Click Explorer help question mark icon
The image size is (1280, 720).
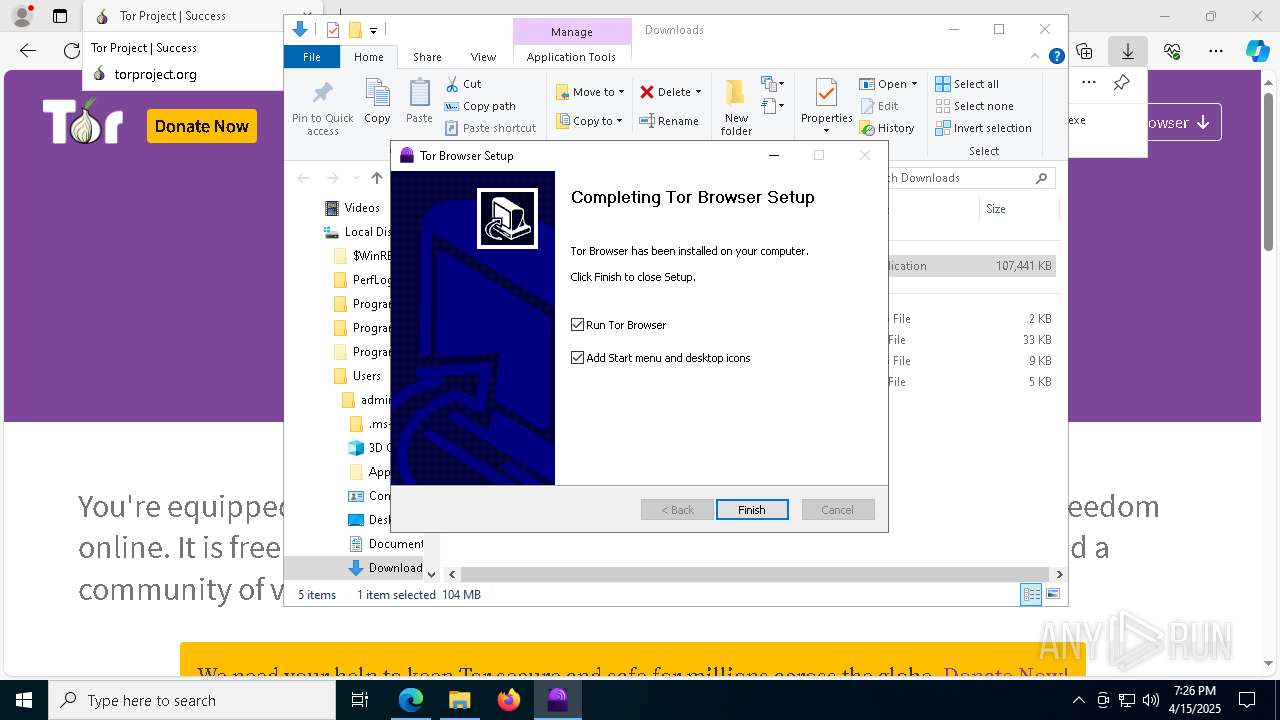pyautogui.click(x=1056, y=56)
